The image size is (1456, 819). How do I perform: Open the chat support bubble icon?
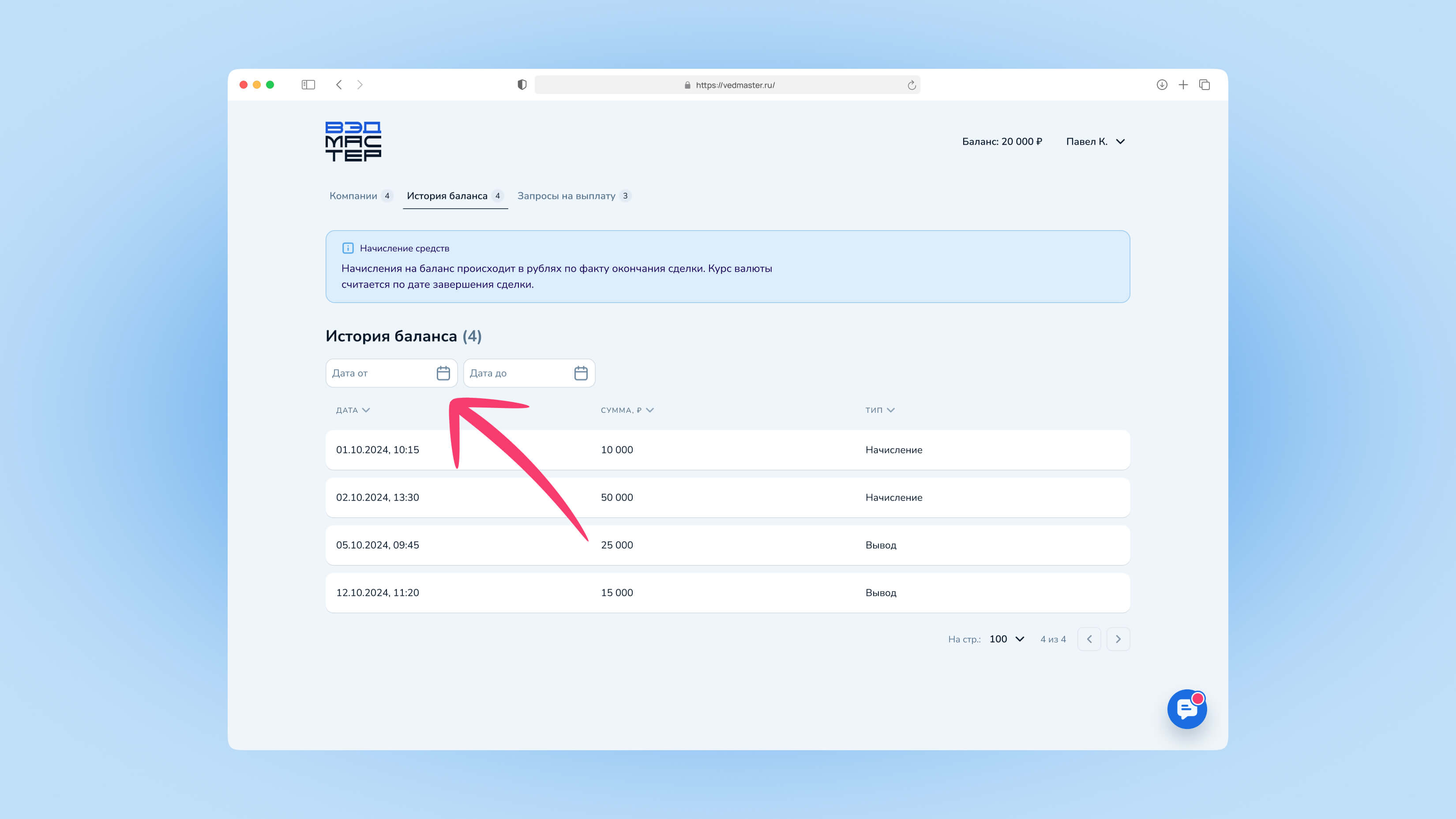tap(1186, 709)
